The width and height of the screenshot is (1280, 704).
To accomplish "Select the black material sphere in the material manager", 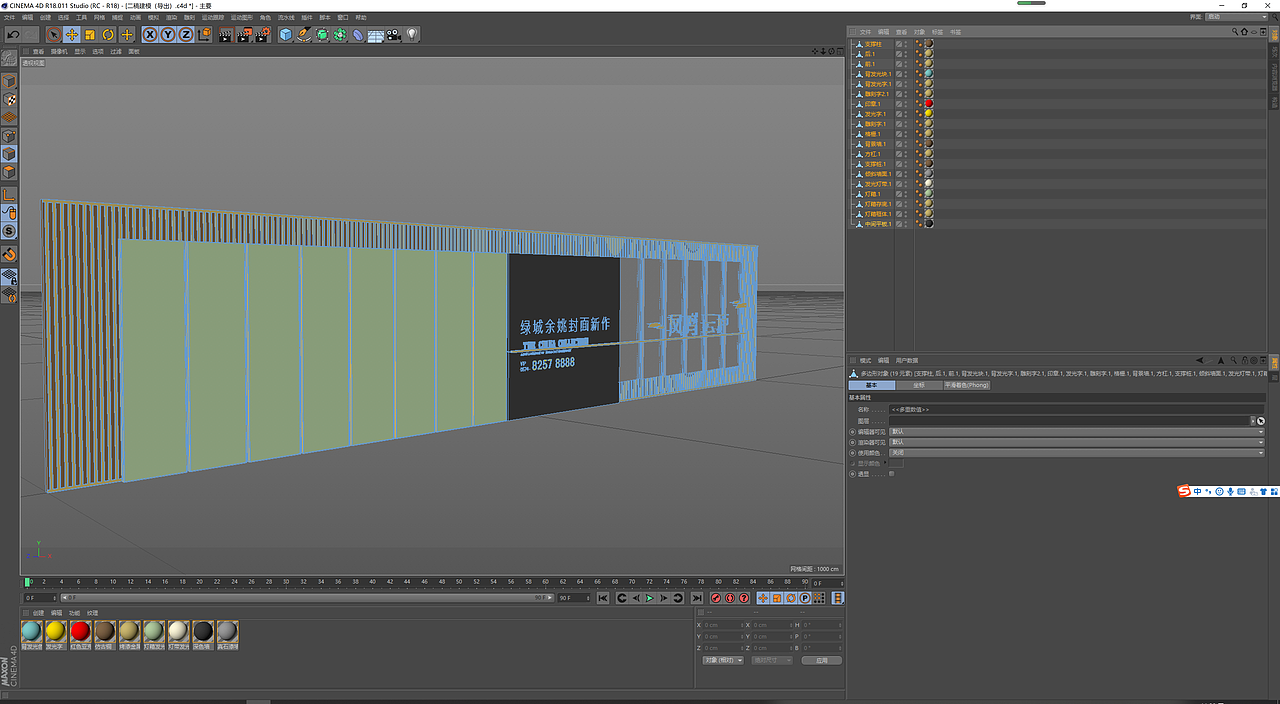I will pyautogui.click(x=203, y=631).
